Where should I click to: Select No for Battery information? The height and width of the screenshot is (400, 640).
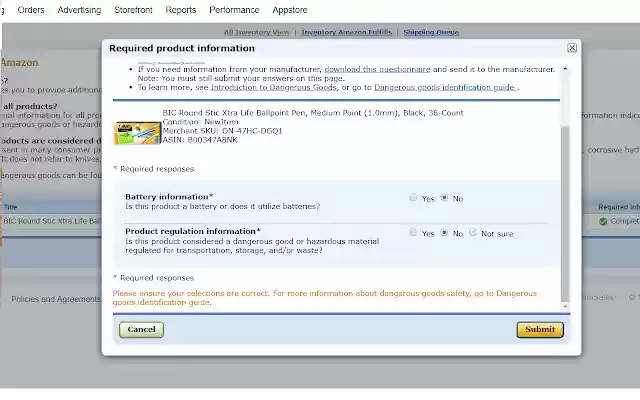click(x=444, y=198)
